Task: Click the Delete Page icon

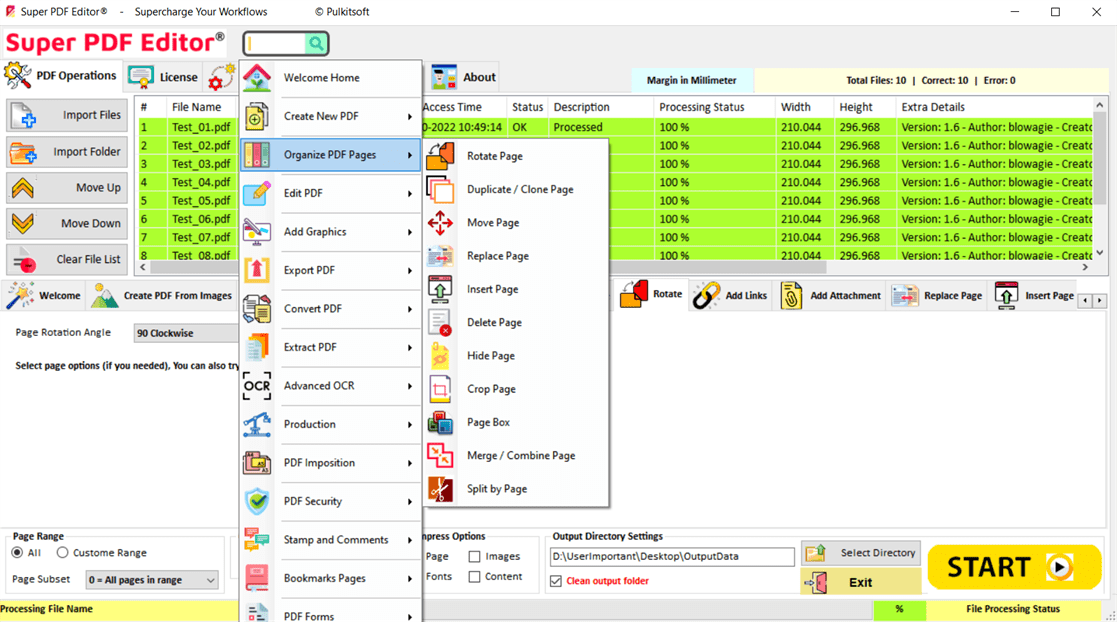Action: tap(440, 323)
